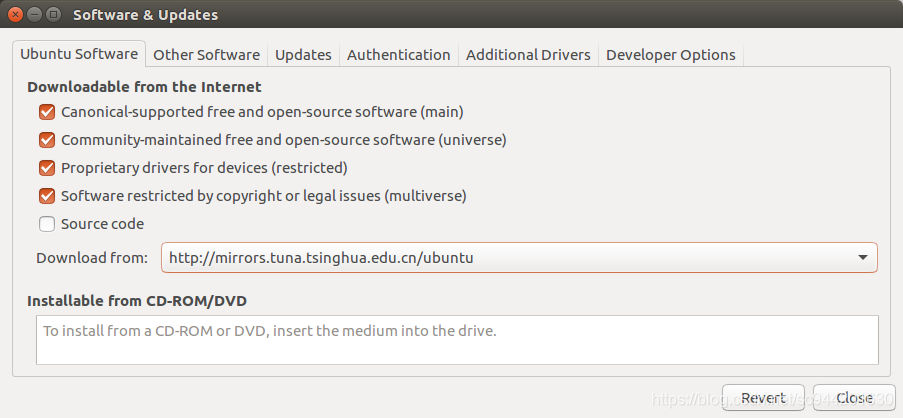Click the Close button at bottom
This screenshot has width=903, height=418.
coord(854,398)
